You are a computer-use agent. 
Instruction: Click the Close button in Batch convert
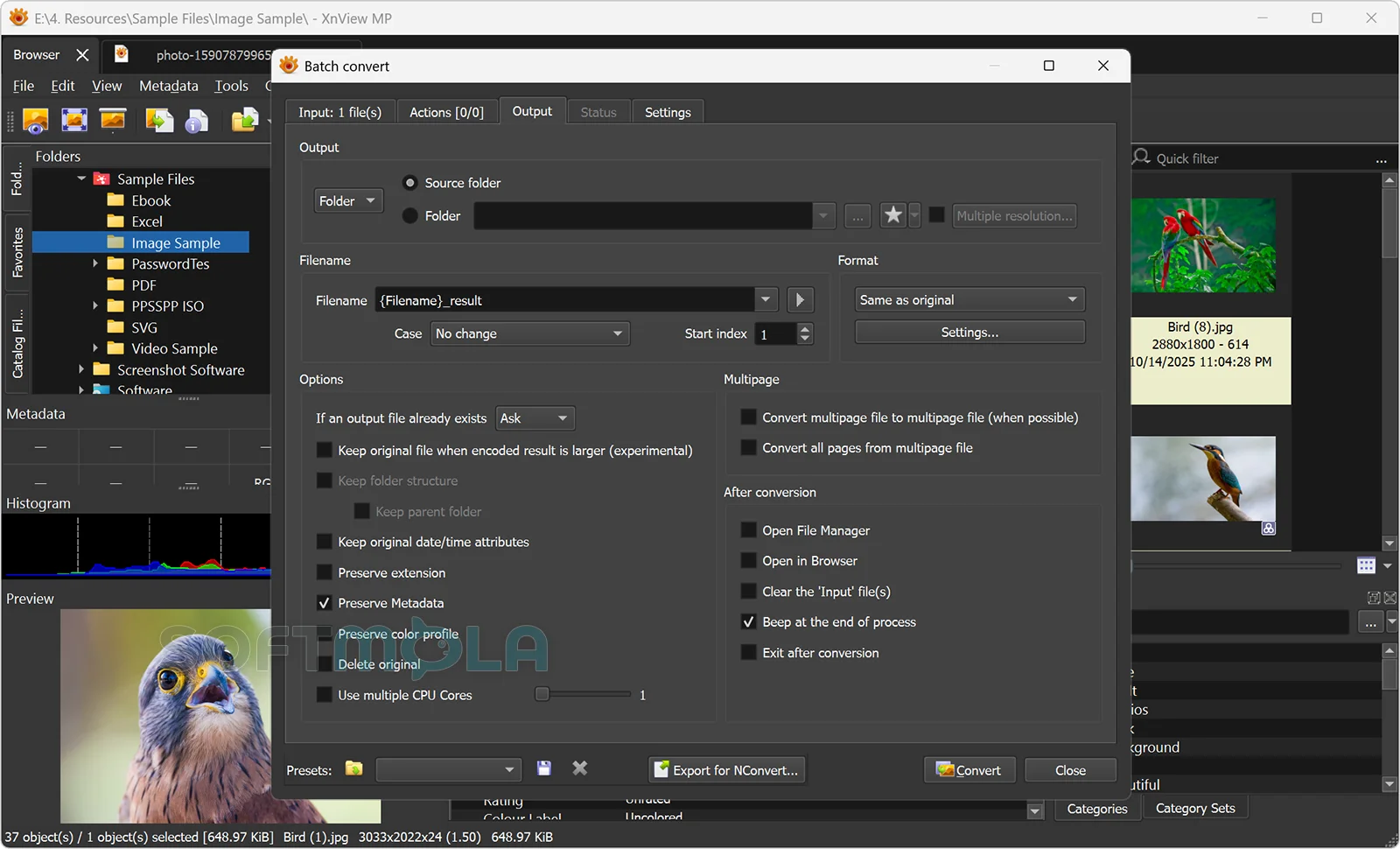[x=1070, y=770]
